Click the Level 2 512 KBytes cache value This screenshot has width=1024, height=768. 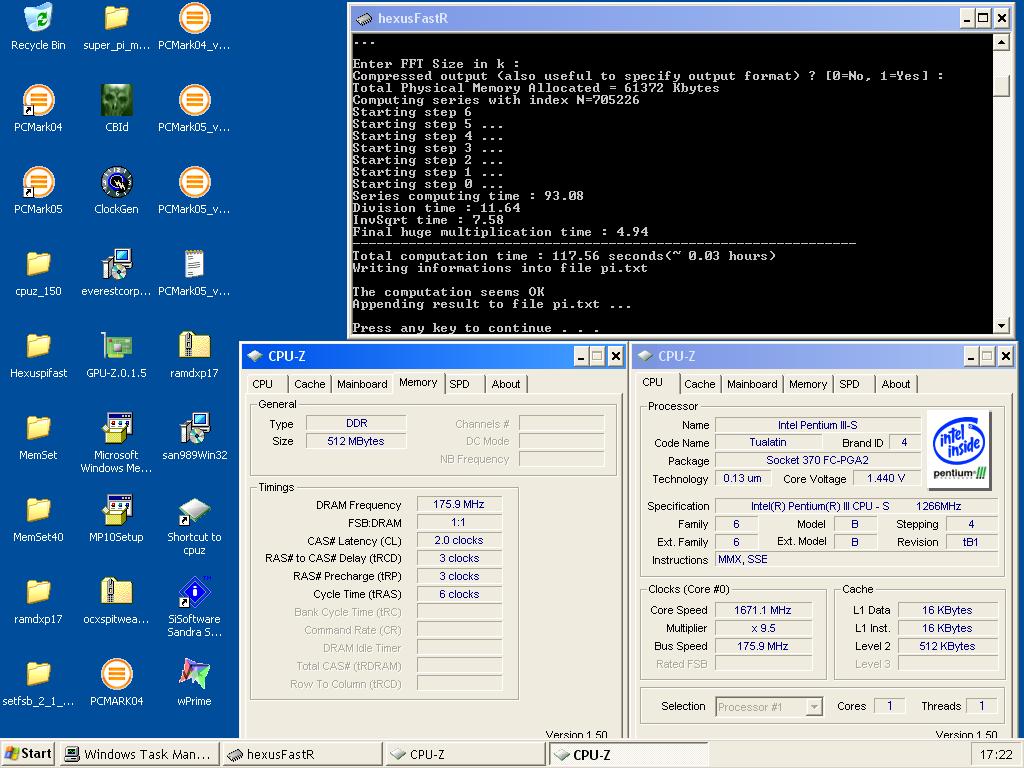pyautogui.click(x=947, y=646)
